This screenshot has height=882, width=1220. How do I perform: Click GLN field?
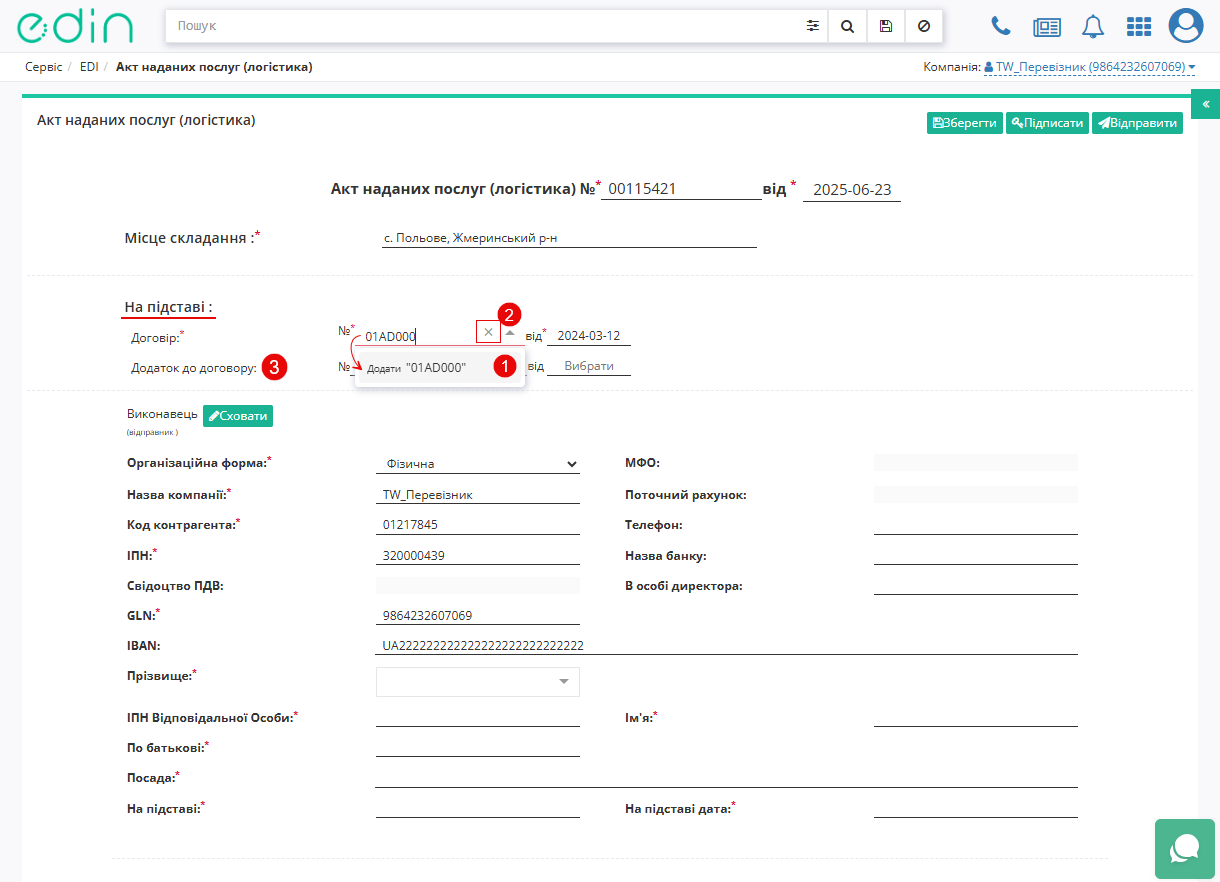point(478,616)
